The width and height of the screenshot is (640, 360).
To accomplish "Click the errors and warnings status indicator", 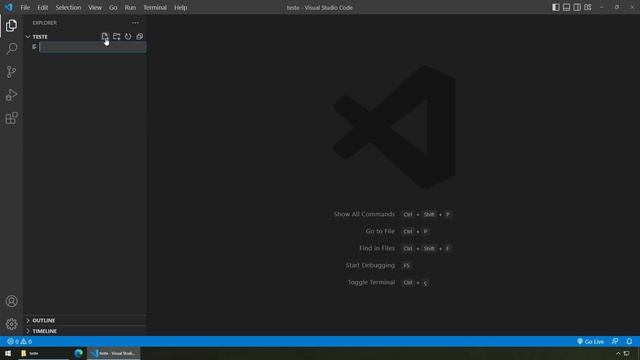I will pyautogui.click(x=20, y=342).
